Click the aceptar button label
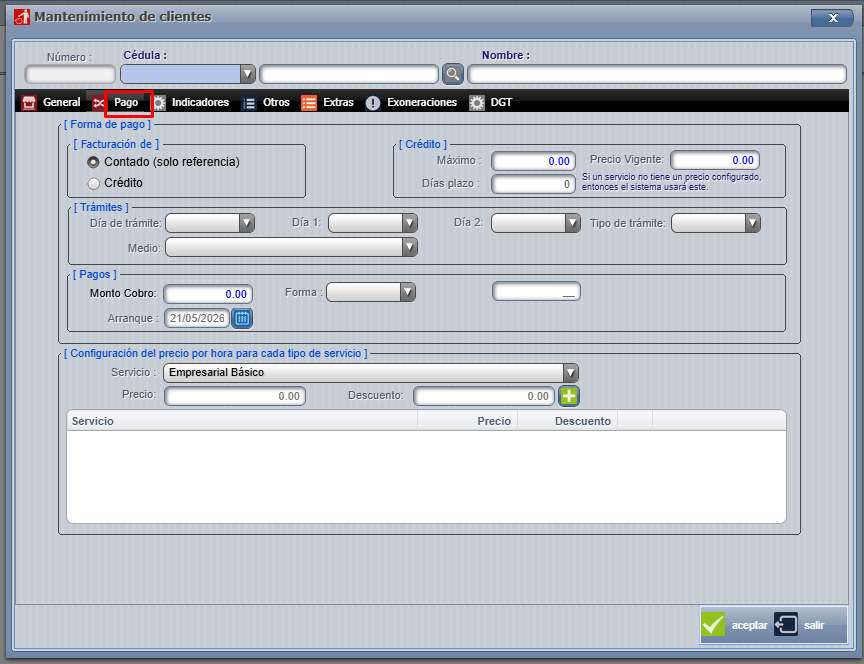Image resolution: width=864 pixels, height=664 pixels. 749,625
